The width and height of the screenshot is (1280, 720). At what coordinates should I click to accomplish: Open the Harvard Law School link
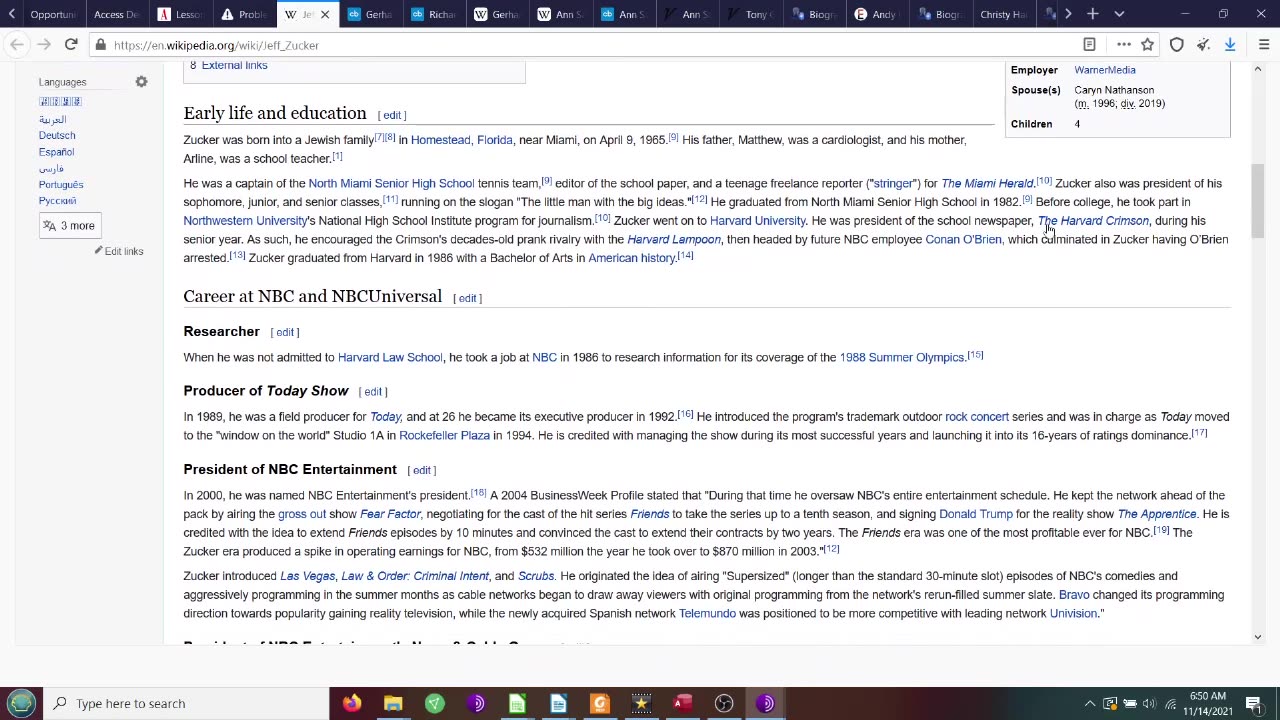(x=390, y=357)
